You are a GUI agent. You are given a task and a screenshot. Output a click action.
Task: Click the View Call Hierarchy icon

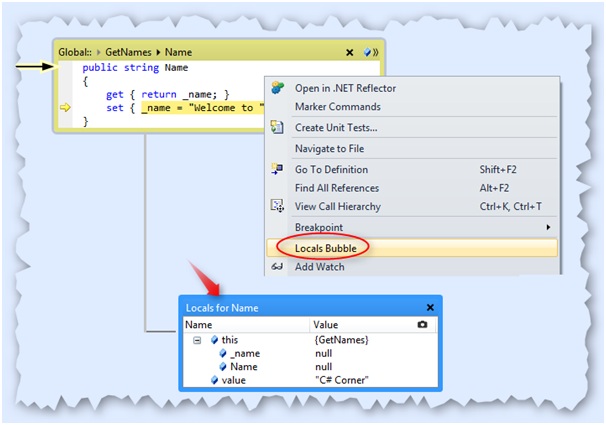pos(277,206)
